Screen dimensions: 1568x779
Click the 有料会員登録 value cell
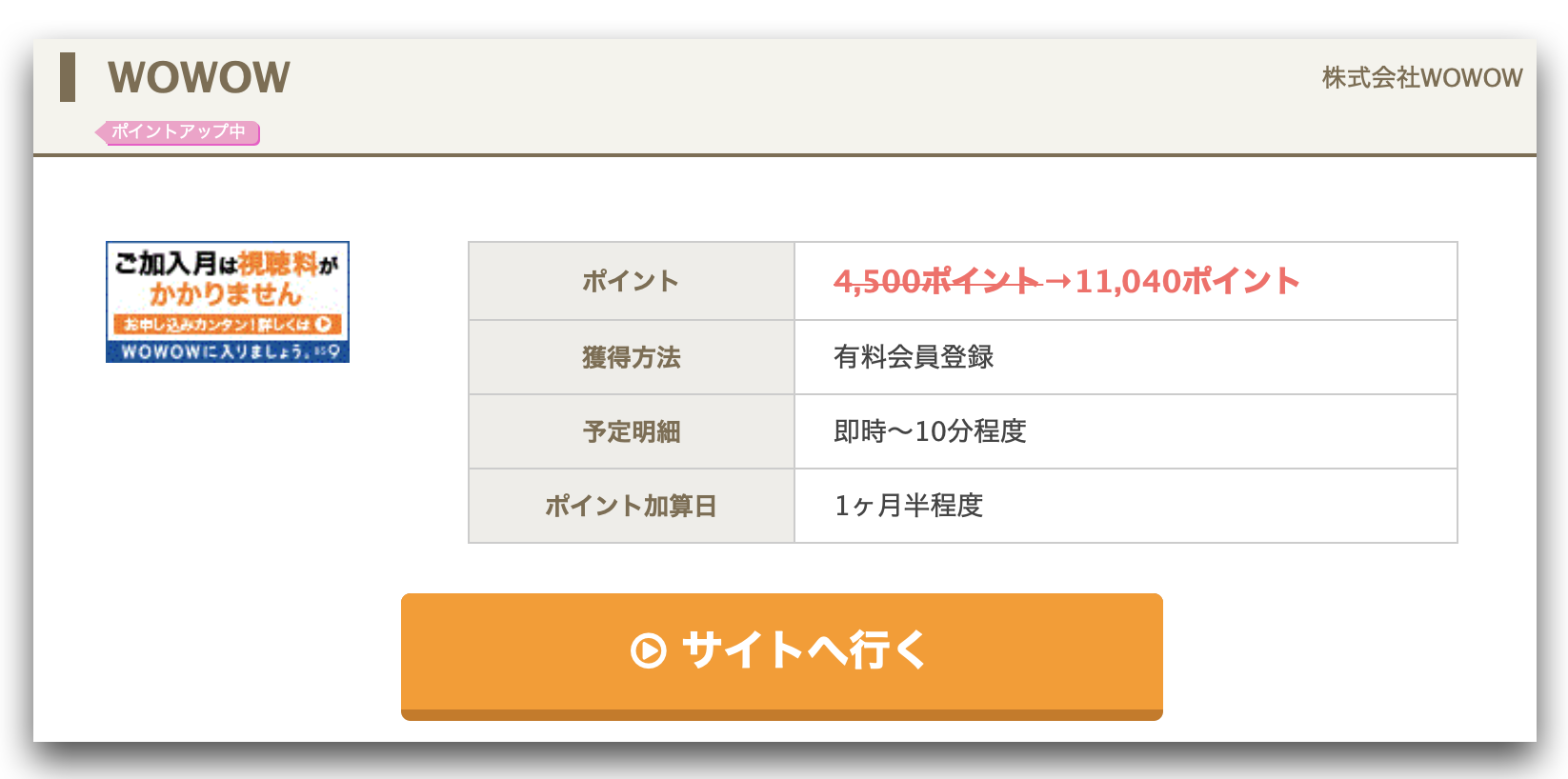click(1126, 357)
